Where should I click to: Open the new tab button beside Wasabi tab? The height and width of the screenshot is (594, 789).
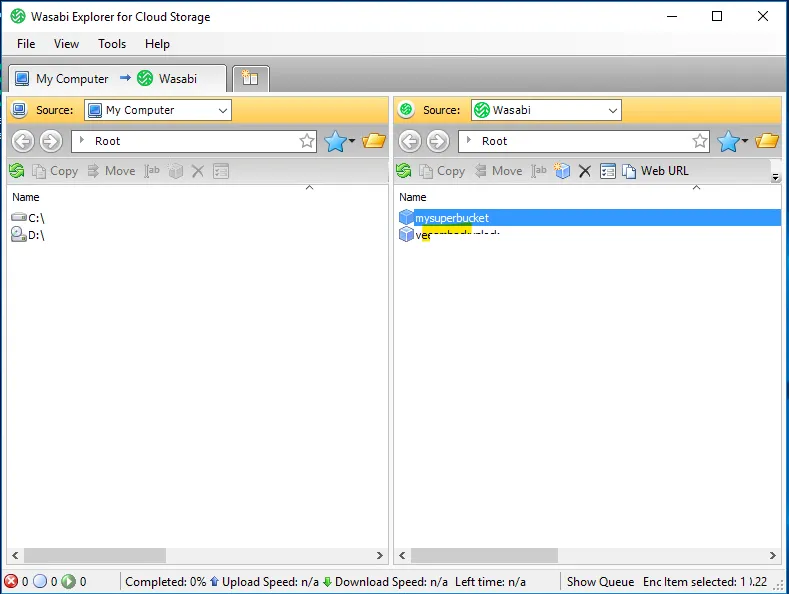pyautogui.click(x=250, y=78)
